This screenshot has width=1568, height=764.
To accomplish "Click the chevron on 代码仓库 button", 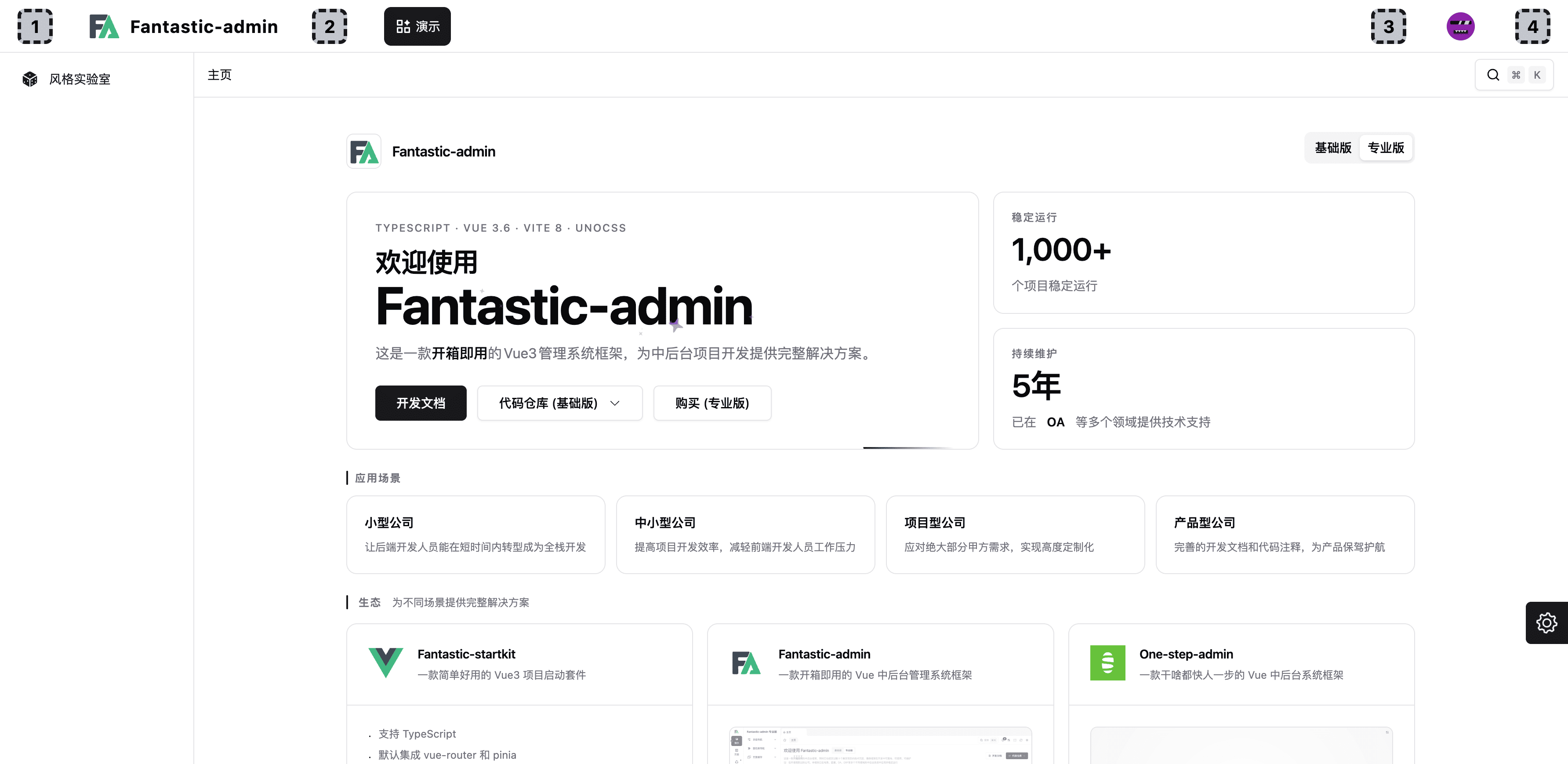I will (x=615, y=403).
